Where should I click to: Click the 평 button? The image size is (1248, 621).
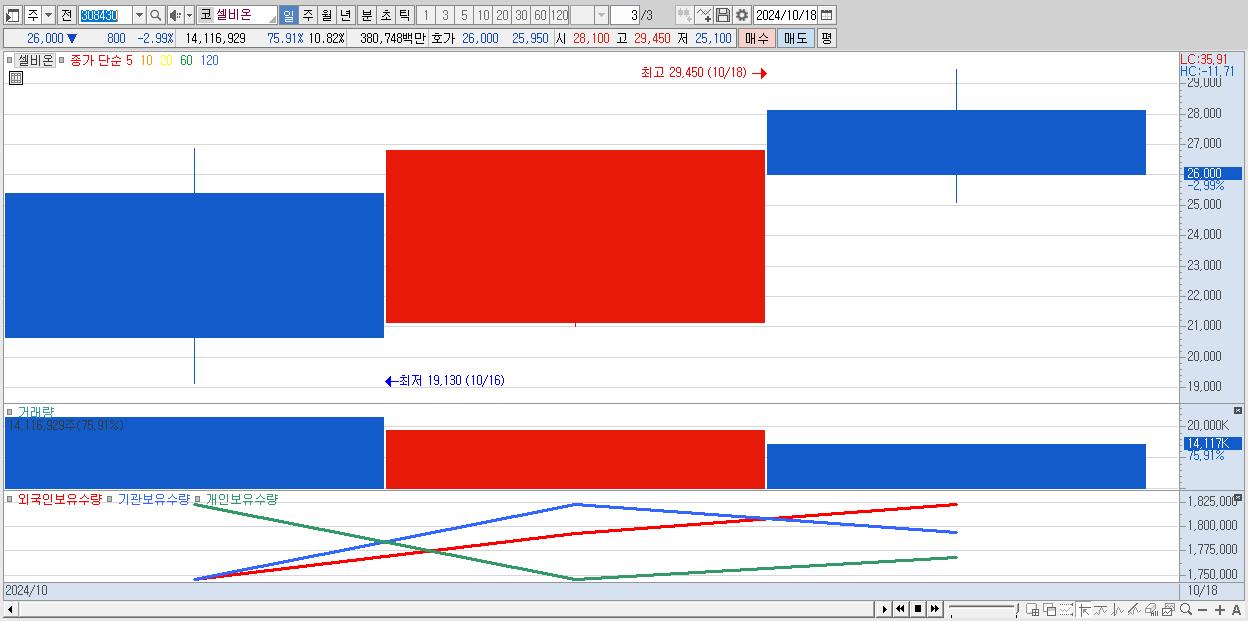point(826,38)
